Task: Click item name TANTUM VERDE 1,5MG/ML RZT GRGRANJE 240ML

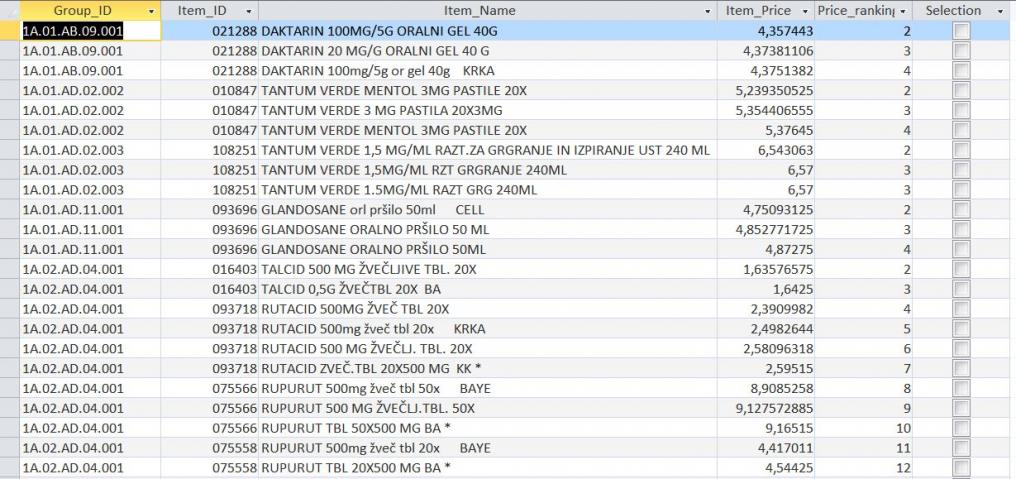Action: coord(414,170)
